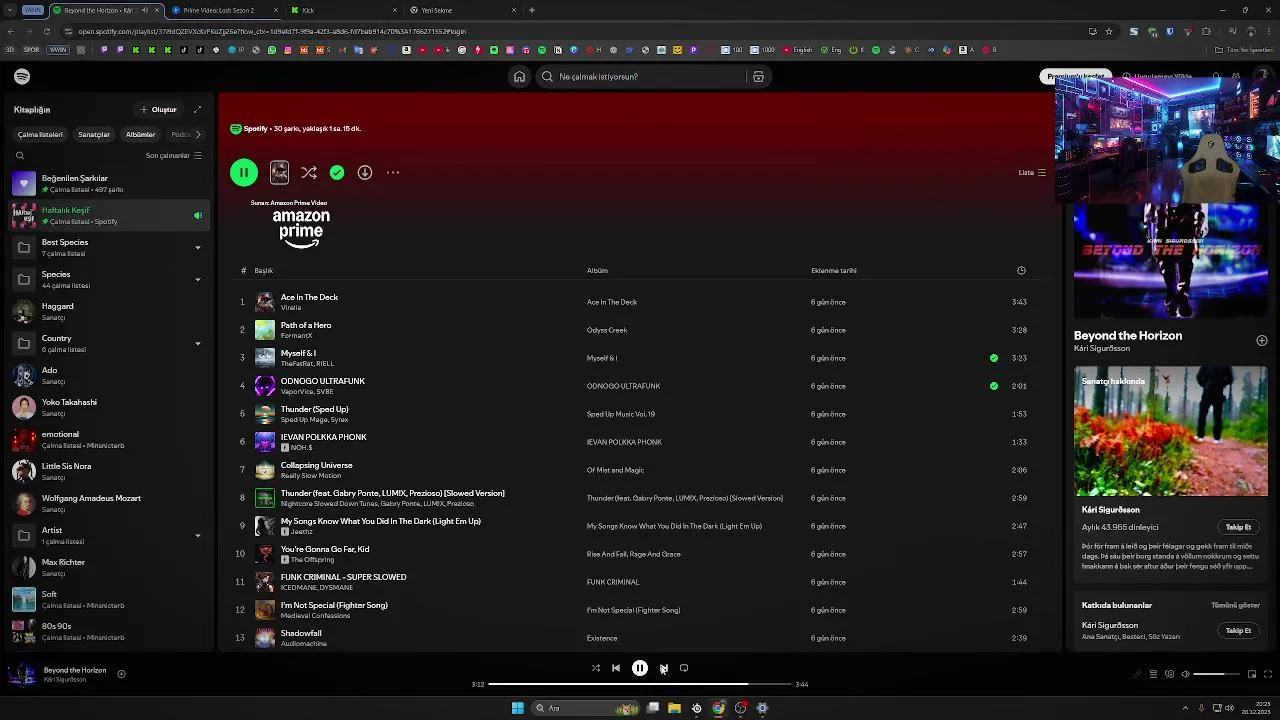This screenshot has height=720, width=1280.
Task: Open the mini player icon
Action: (x=1251, y=674)
